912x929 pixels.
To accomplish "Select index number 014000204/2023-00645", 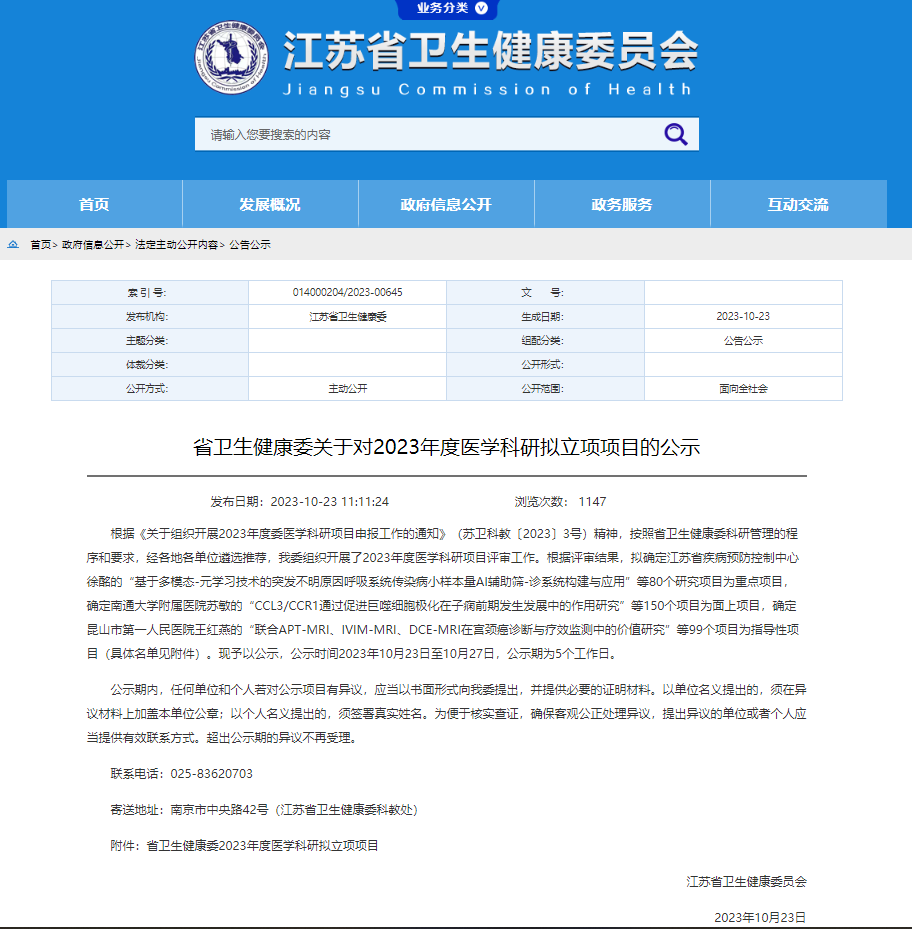I will pyautogui.click(x=347, y=293).
